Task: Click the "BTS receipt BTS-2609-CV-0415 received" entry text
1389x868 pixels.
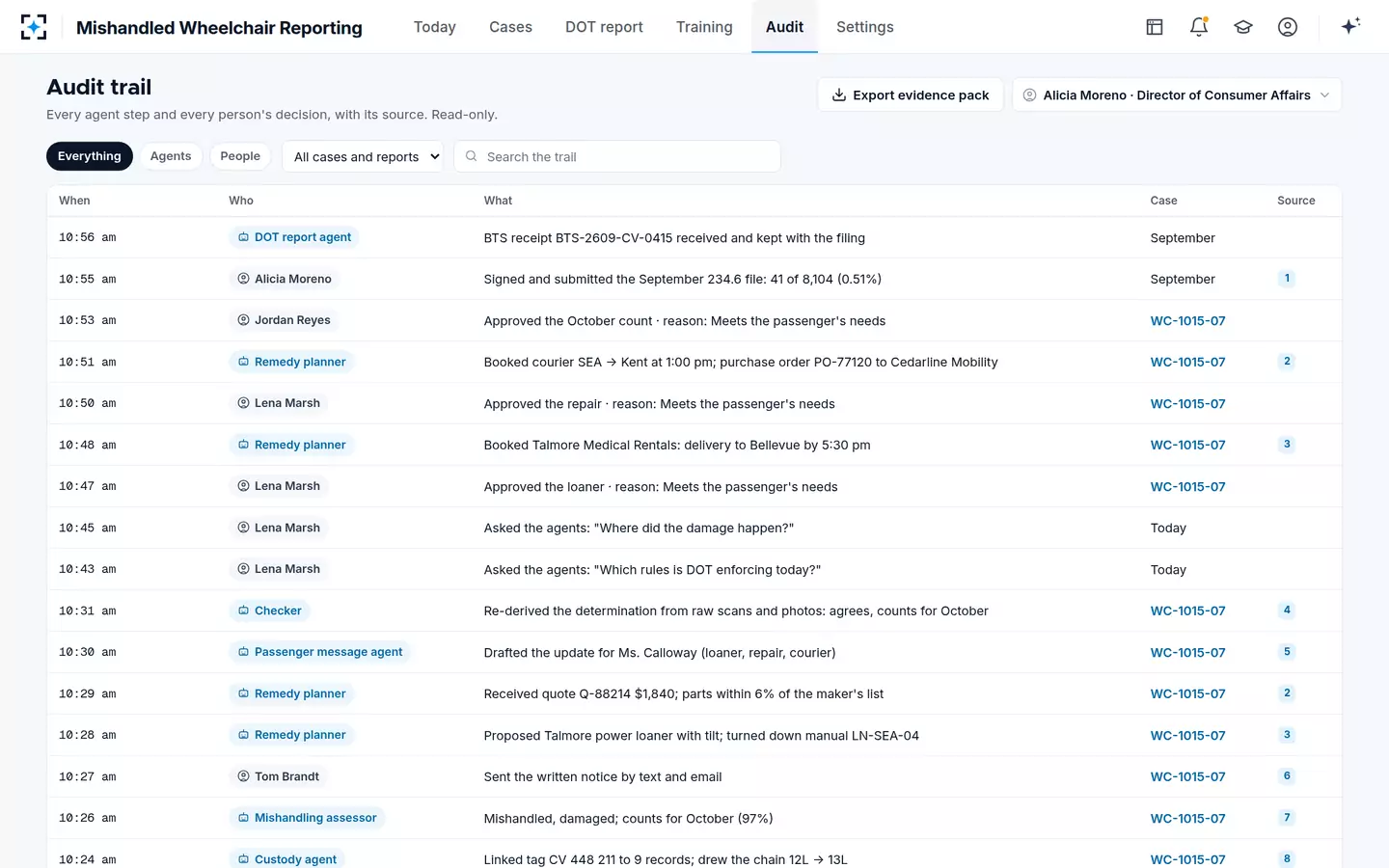Action: pyautogui.click(x=674, y=238)
